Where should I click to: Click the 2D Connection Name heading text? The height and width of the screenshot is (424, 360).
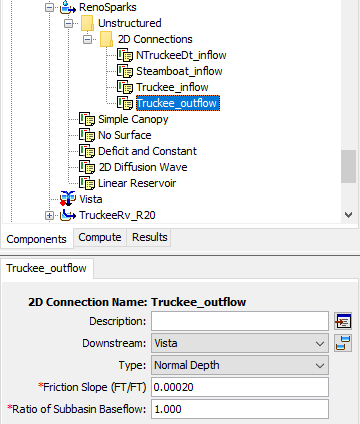tap(137, 302)
